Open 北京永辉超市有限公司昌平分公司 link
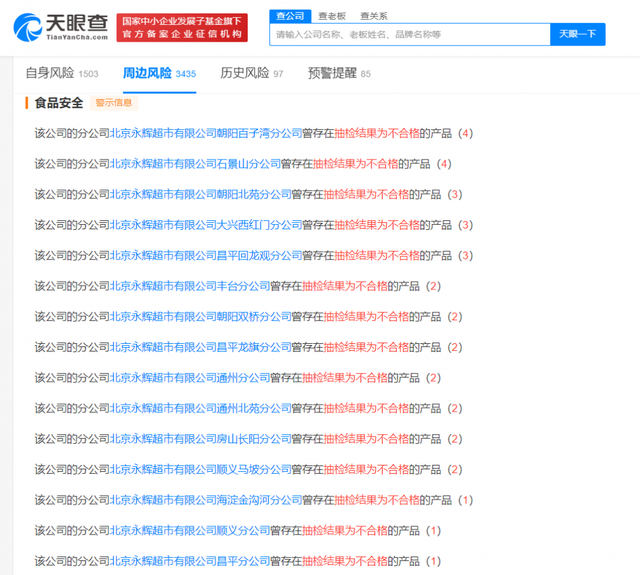The height and width of the screenshot is (575, 640). pyautogui.click(x=190, y=562)
